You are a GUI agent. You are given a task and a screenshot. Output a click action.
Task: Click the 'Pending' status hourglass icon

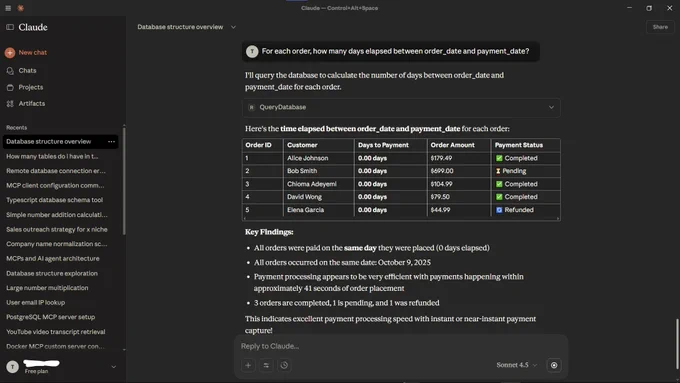(x=498, y=171)
